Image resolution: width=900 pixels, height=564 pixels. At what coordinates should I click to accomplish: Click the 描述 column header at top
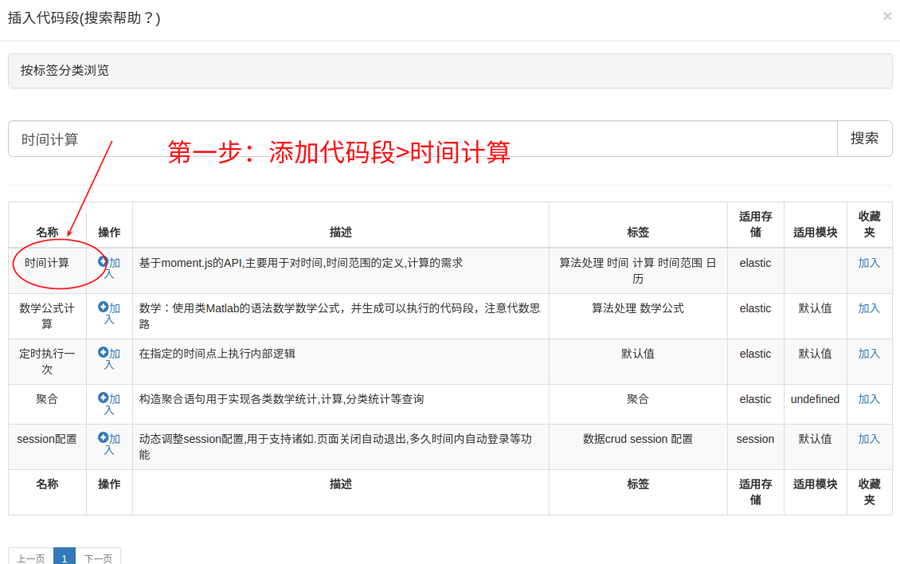[x=340, y=232]
